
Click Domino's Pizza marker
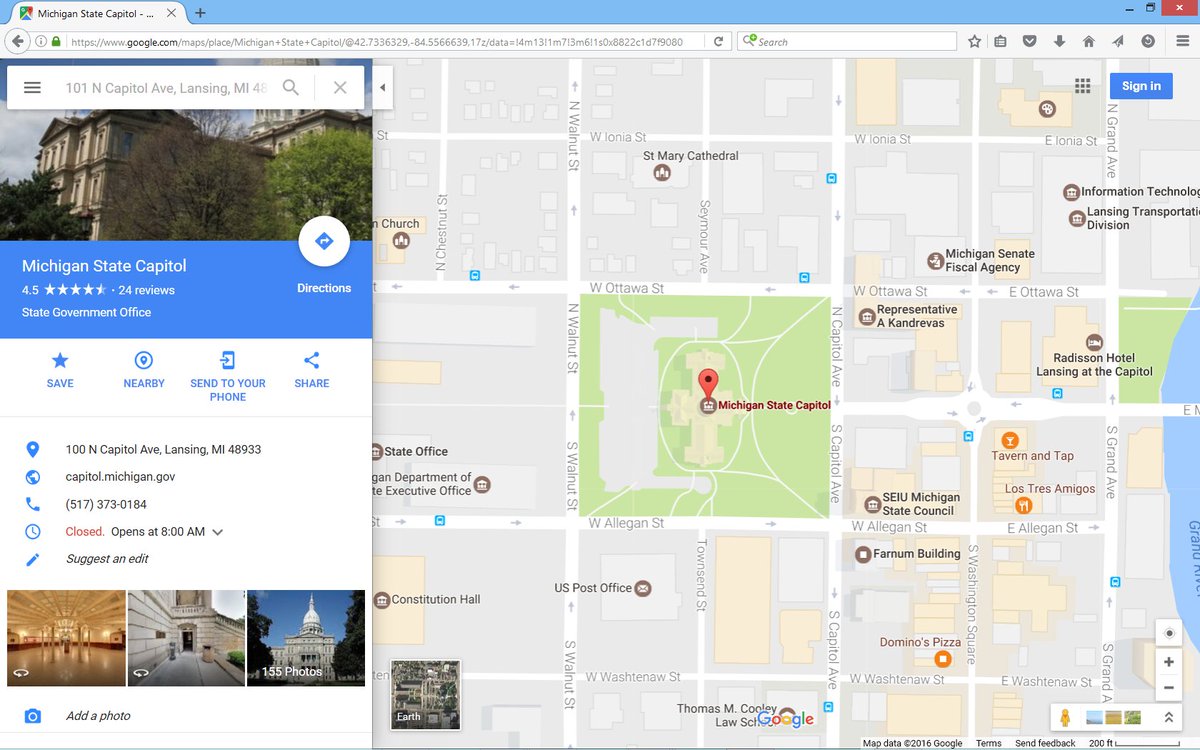tap(942, 659)
